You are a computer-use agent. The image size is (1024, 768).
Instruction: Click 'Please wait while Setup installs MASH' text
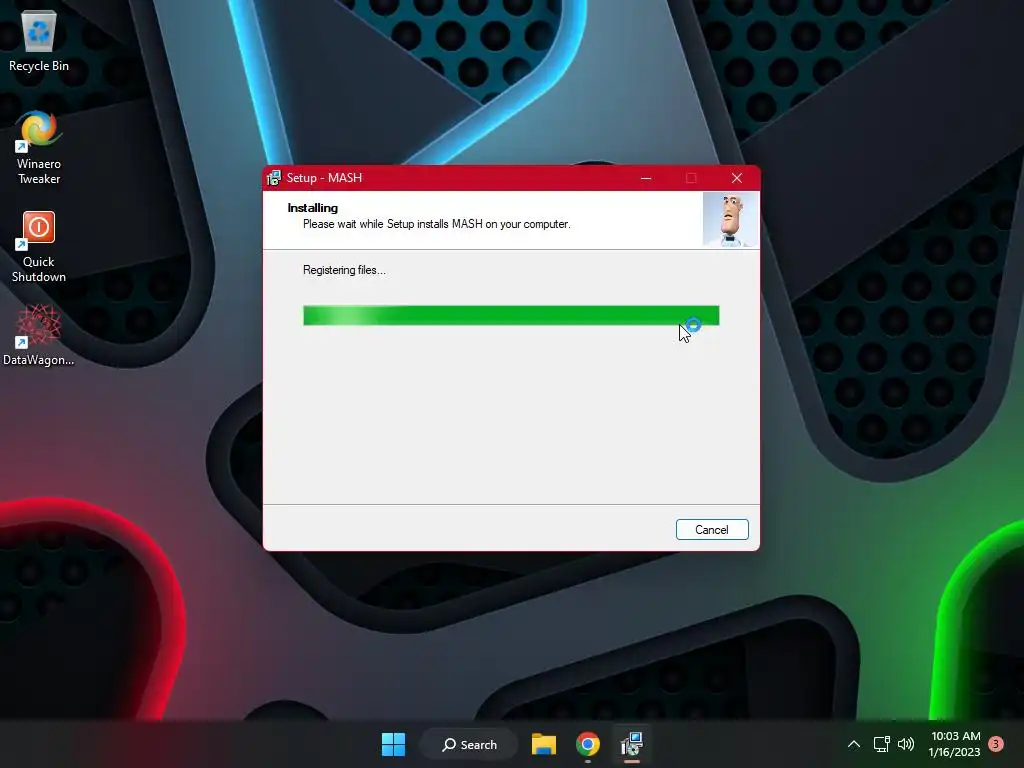[x=436, y=224]
